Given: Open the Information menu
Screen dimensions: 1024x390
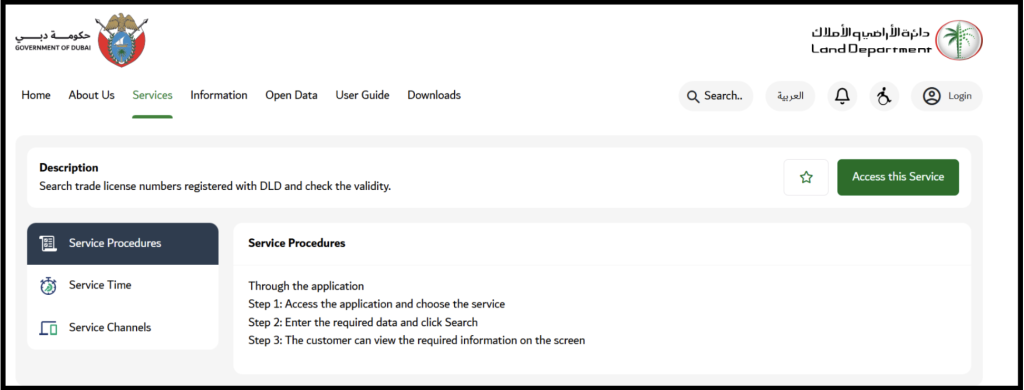Looking at the screenshot, I should point(219,95).
